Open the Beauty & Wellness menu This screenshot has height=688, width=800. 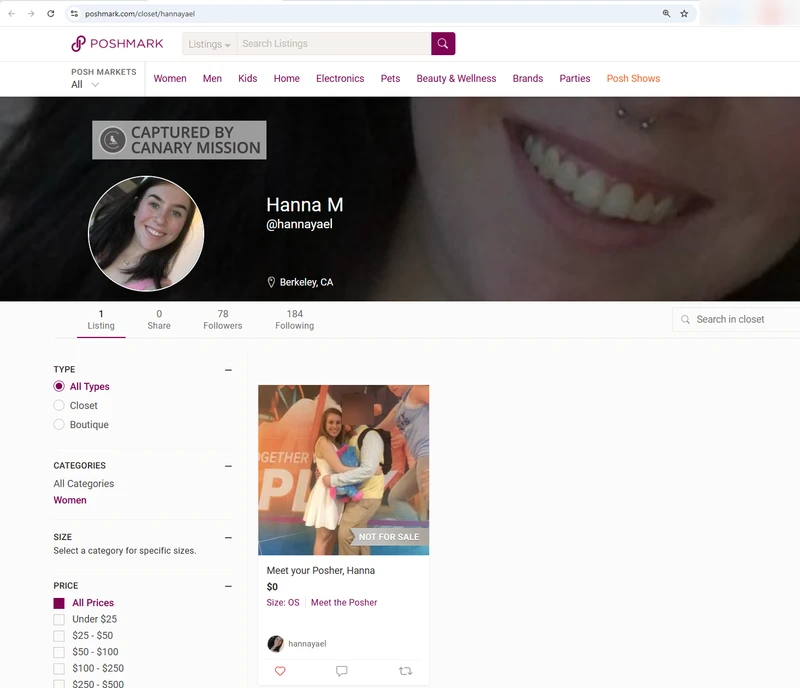pos(456,79)
